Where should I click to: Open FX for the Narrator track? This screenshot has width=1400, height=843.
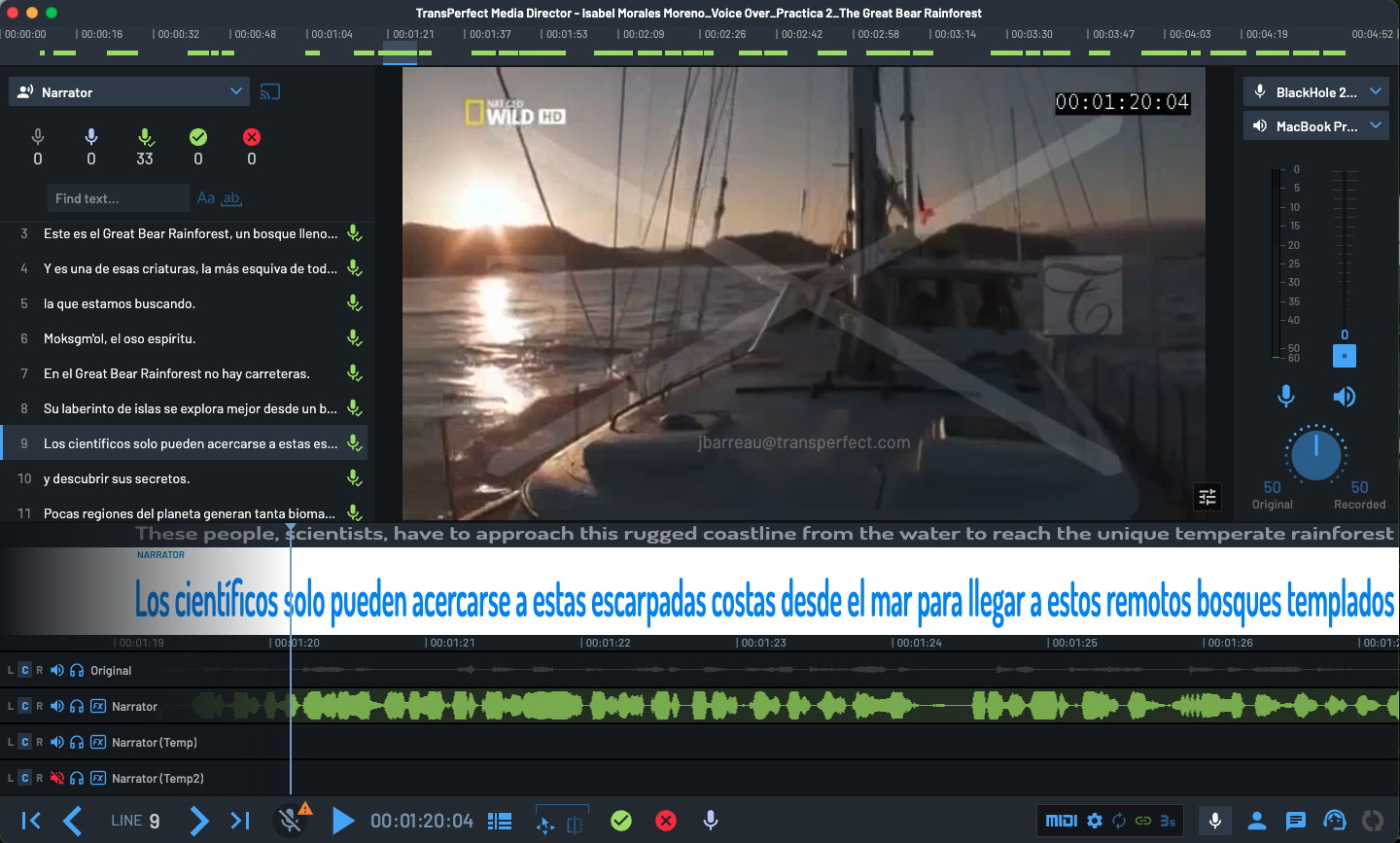pyautogui.click(x=98, y=706)
